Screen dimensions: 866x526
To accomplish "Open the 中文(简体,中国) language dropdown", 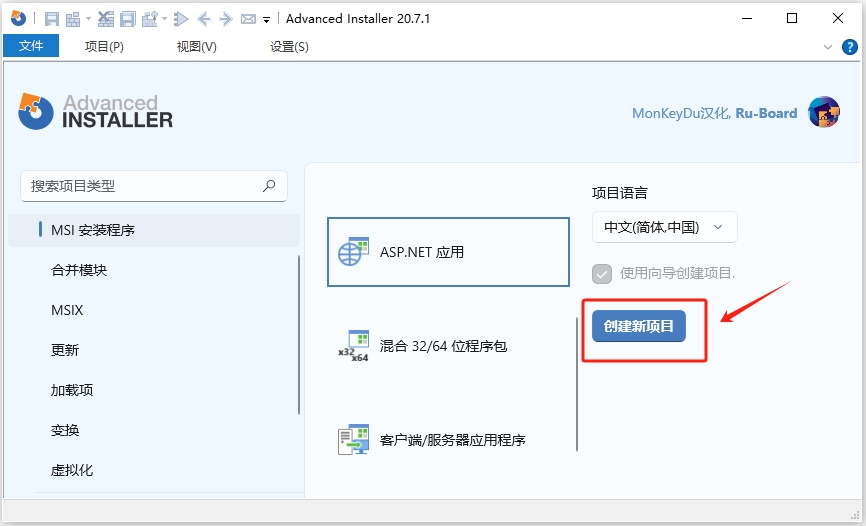I will tap(664, 227).
